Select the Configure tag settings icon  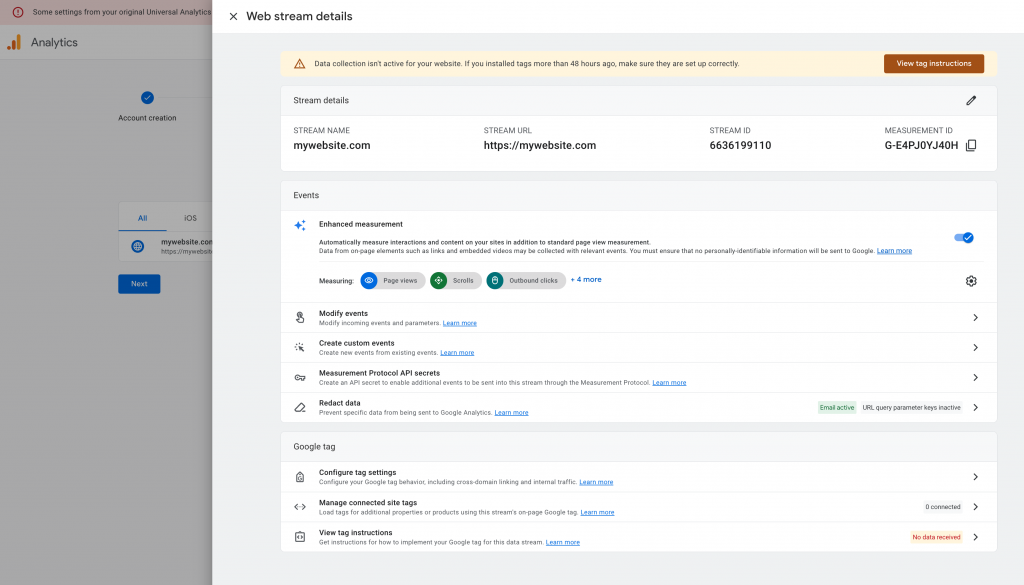pos(299,477)
